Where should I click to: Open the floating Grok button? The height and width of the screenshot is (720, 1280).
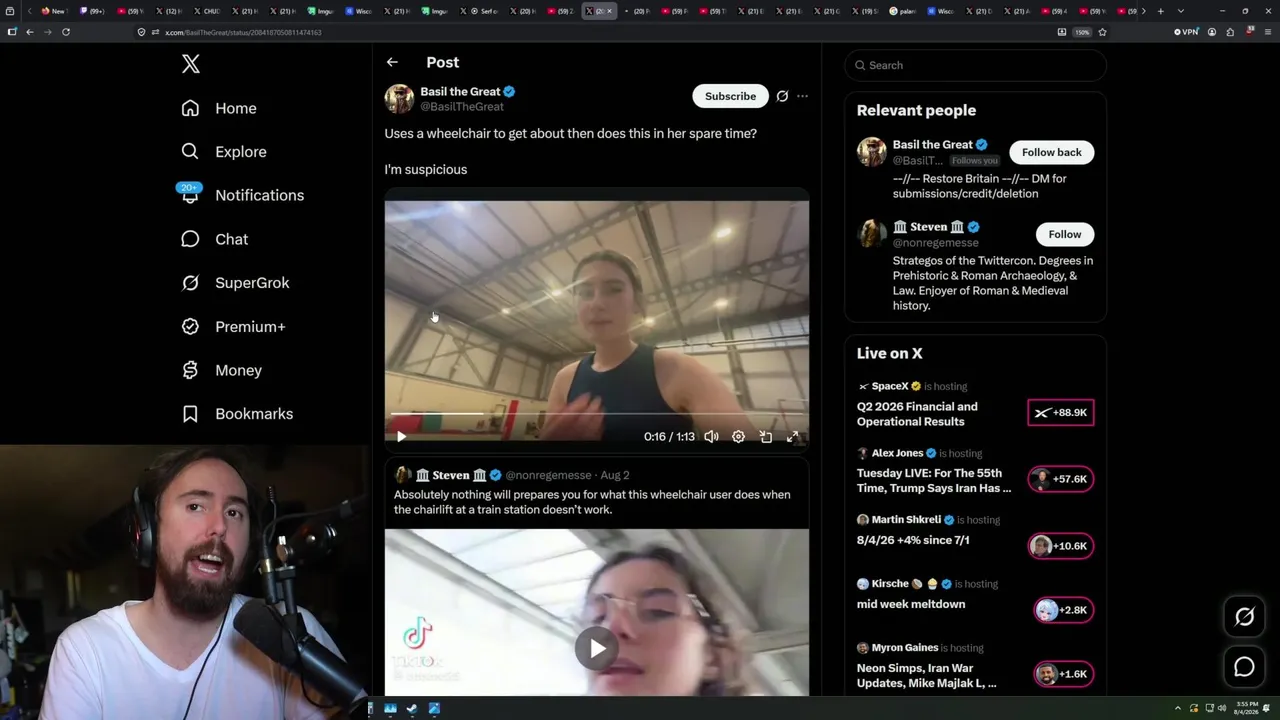pyautogui.click(x=1244, y=617)
